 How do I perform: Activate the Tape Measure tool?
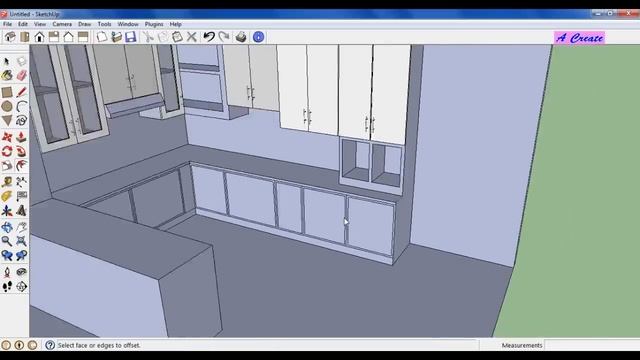tap(7, 182)
